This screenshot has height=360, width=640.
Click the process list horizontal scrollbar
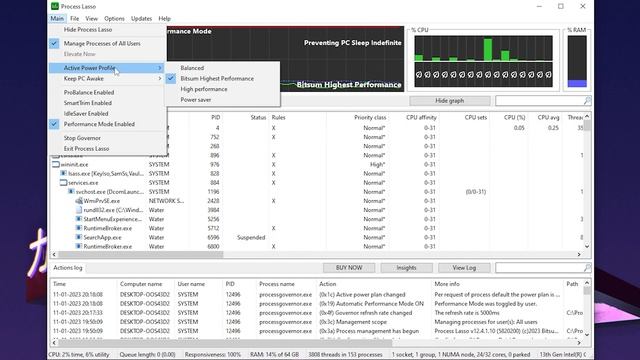pyautogui.click(x=141, y=254)
